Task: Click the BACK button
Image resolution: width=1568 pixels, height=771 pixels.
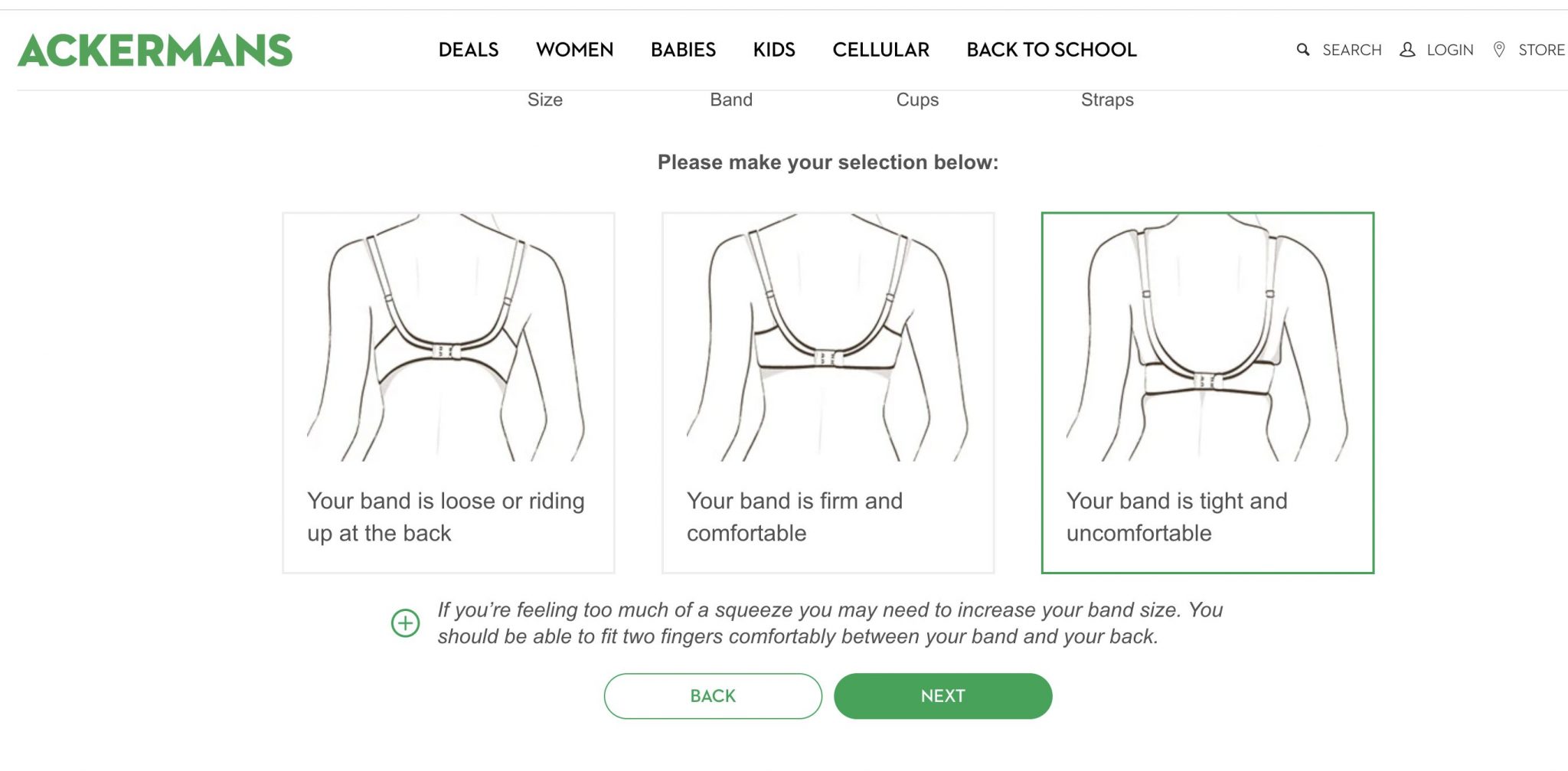Action: tap(712, 696)
